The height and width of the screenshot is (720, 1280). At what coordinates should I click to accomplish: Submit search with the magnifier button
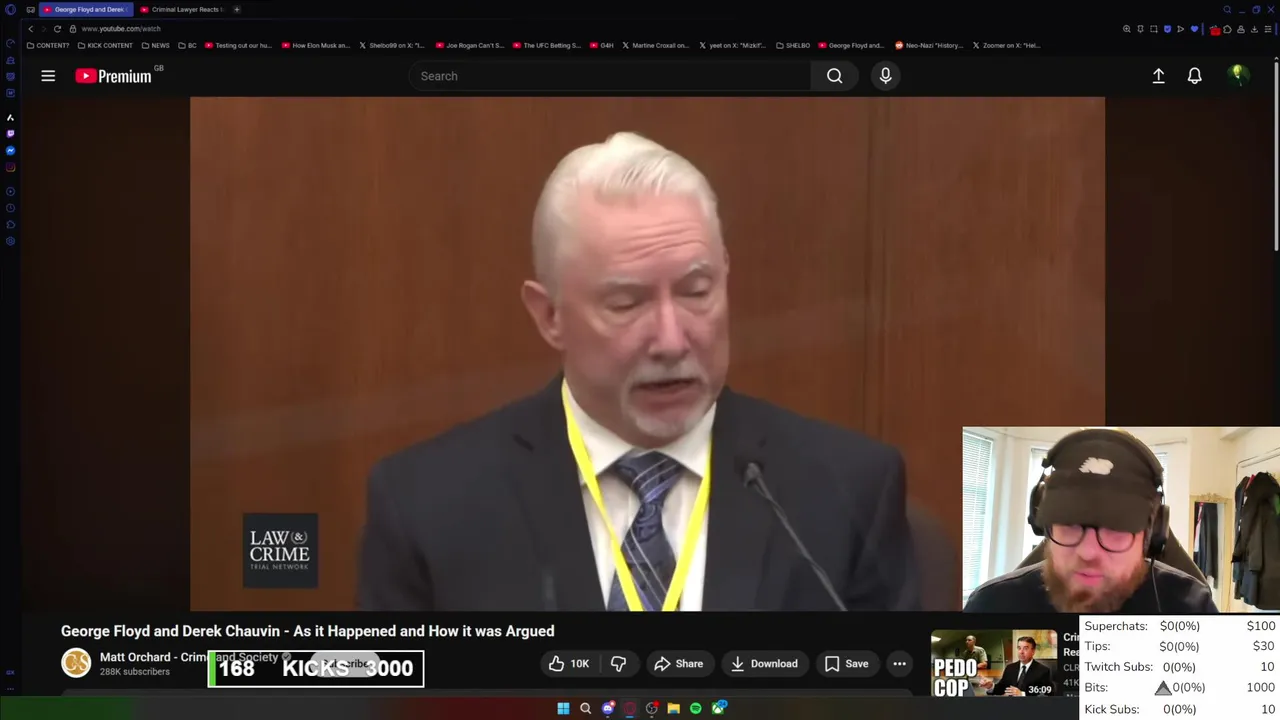click(x=834, y=76)
